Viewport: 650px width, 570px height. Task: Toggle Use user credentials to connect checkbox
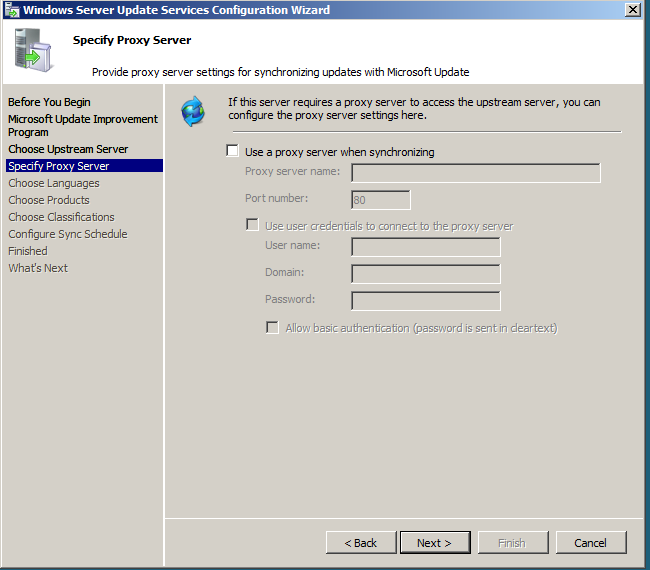[252, 225]
